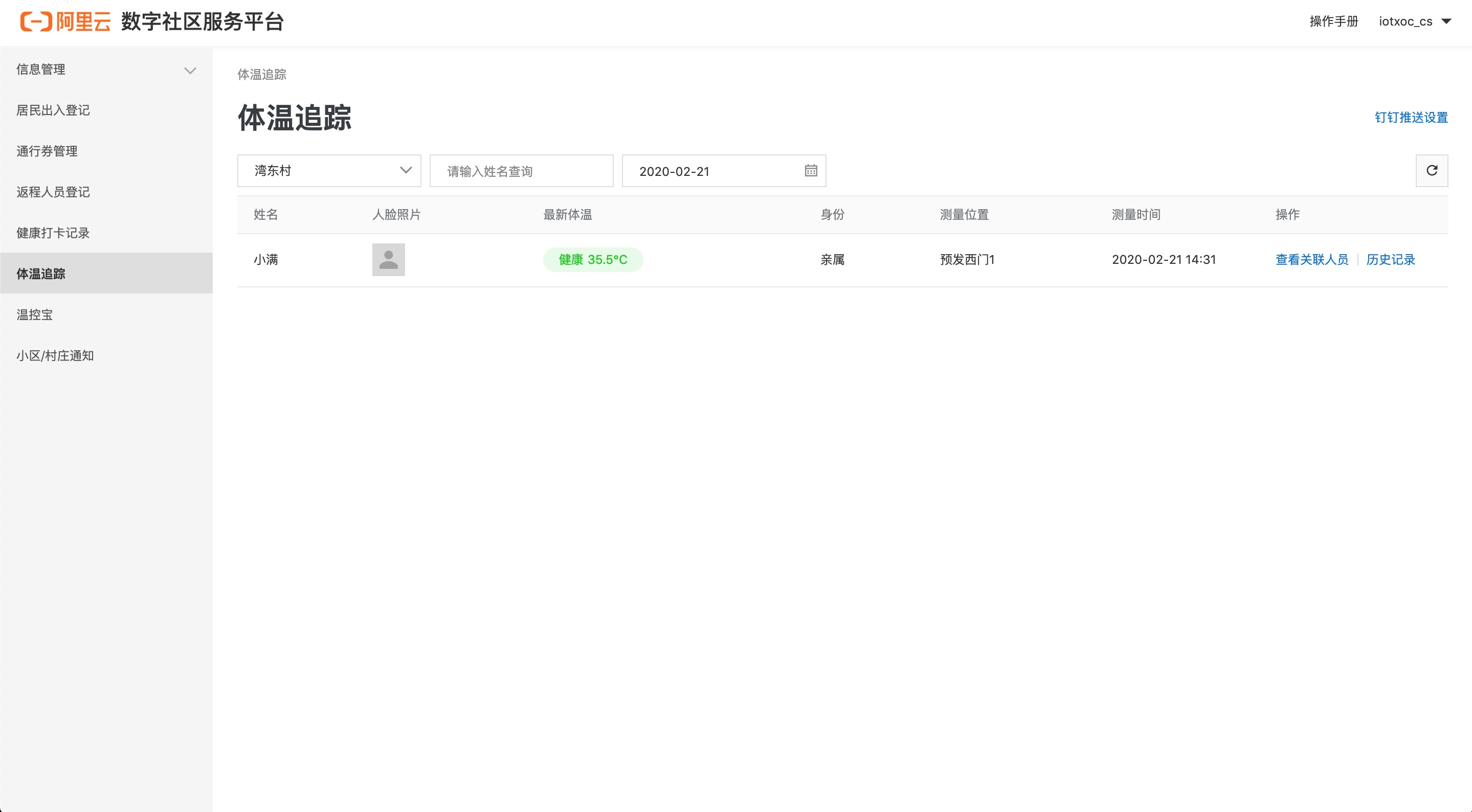Screen dimensions: 1472x812
Task: Open 健康打卡记录 from sidebar
Action: click(x=106, y=233)
